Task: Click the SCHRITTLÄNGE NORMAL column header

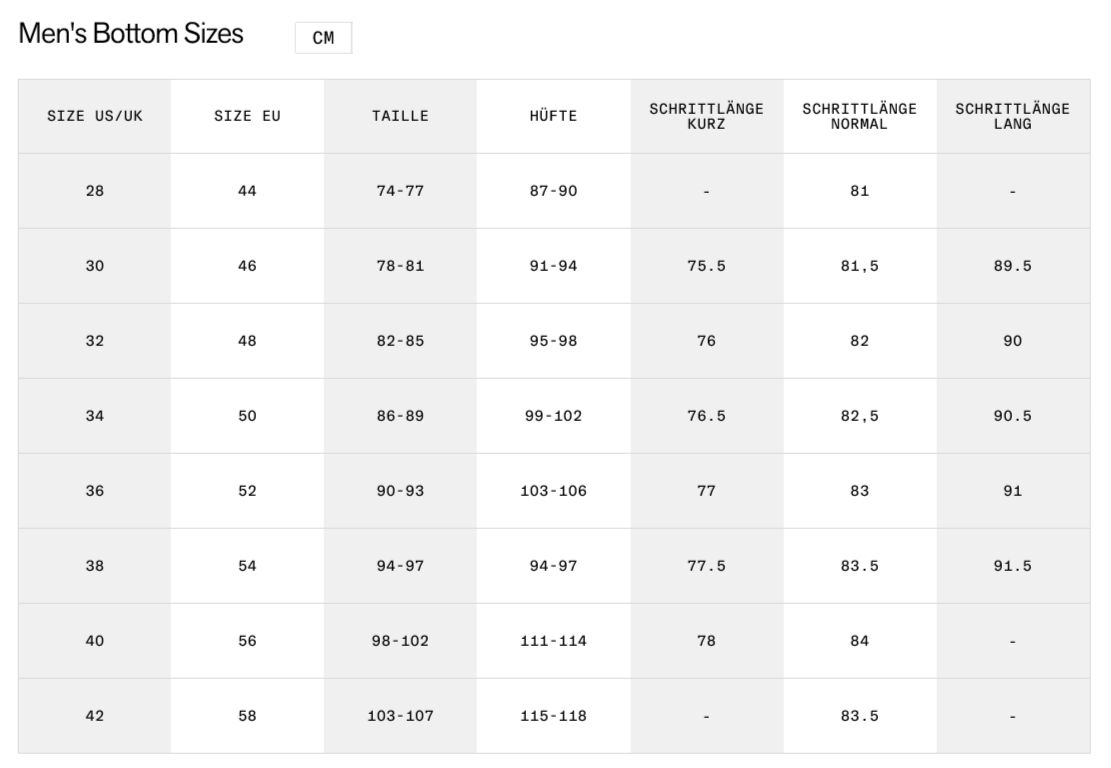Action: coord(859,116)
